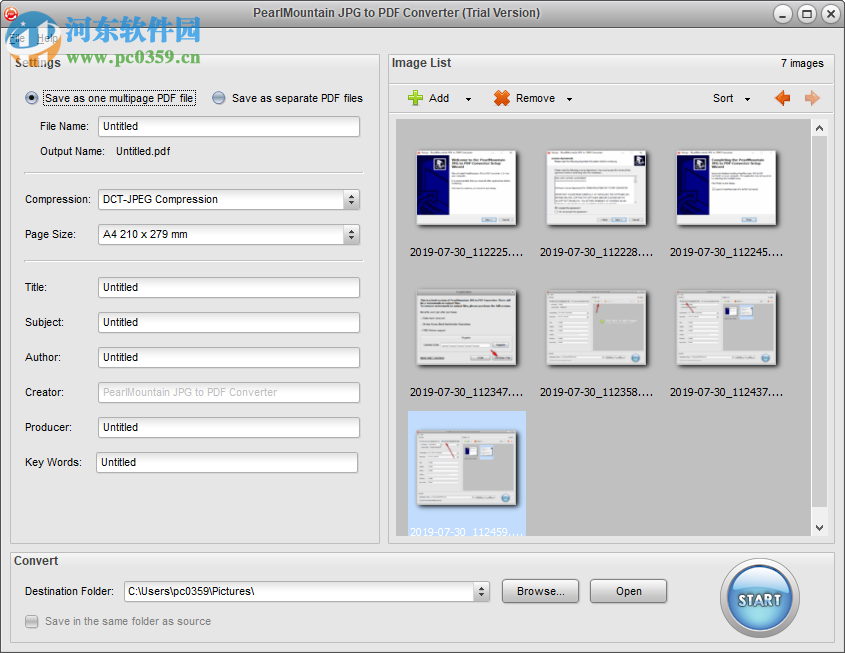Screen dimensions: 845x653
Task: Expand the Add button dropdown arrow
Action: click(x=466, y=98)
